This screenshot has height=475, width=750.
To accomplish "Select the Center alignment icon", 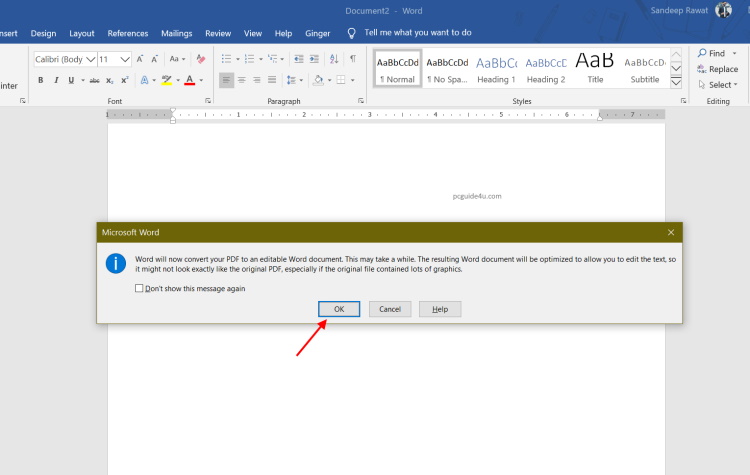I will click(x=242, y=80).
